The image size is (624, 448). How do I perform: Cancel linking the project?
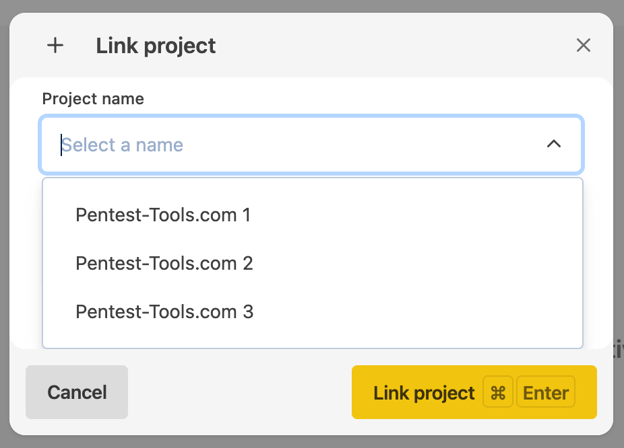tap(77, 392)
